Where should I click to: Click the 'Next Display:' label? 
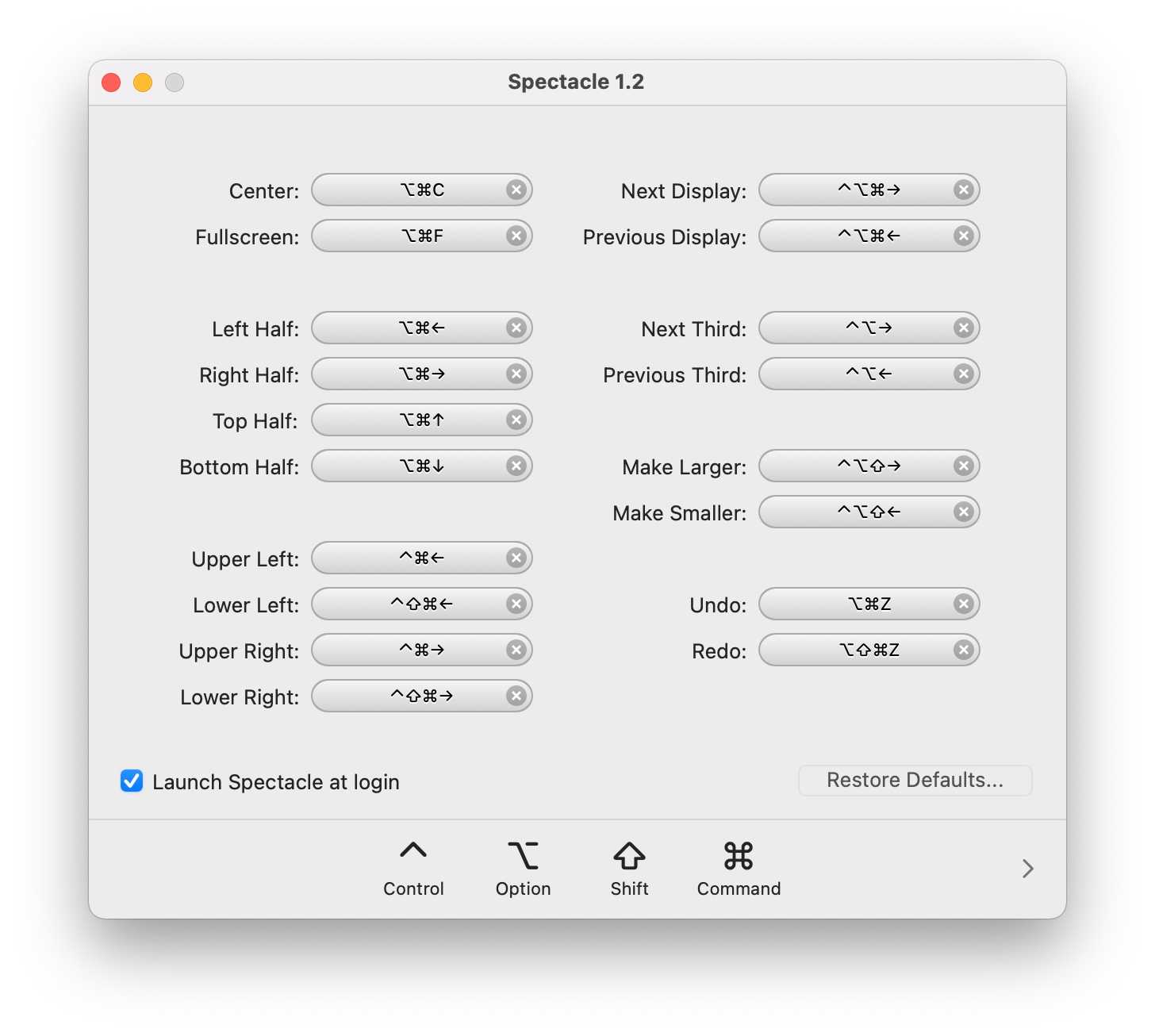tap(684, 191)
